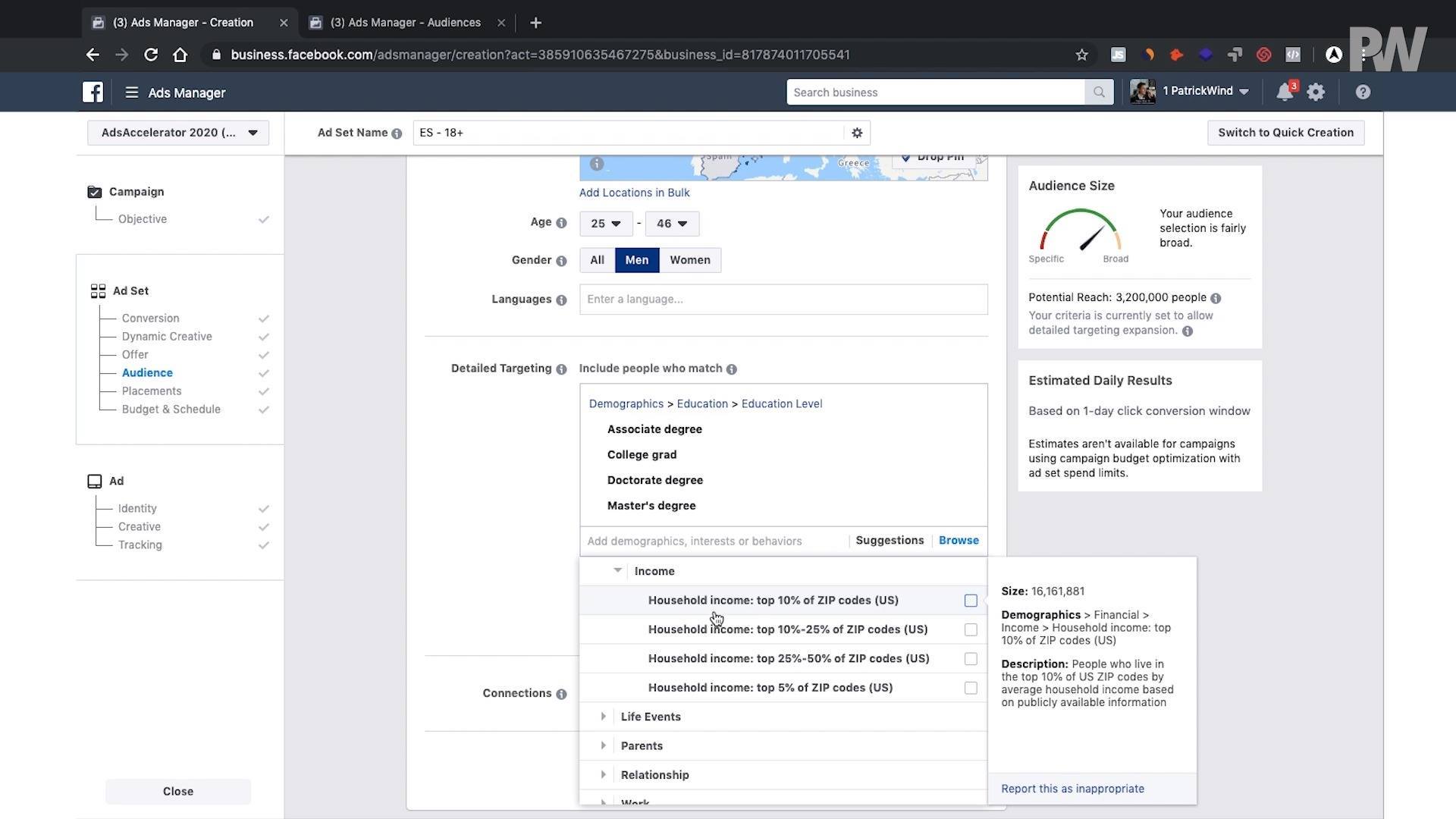
Task: Open AdsAccelerator 2020 campaign dropdown
Action: 178,133
